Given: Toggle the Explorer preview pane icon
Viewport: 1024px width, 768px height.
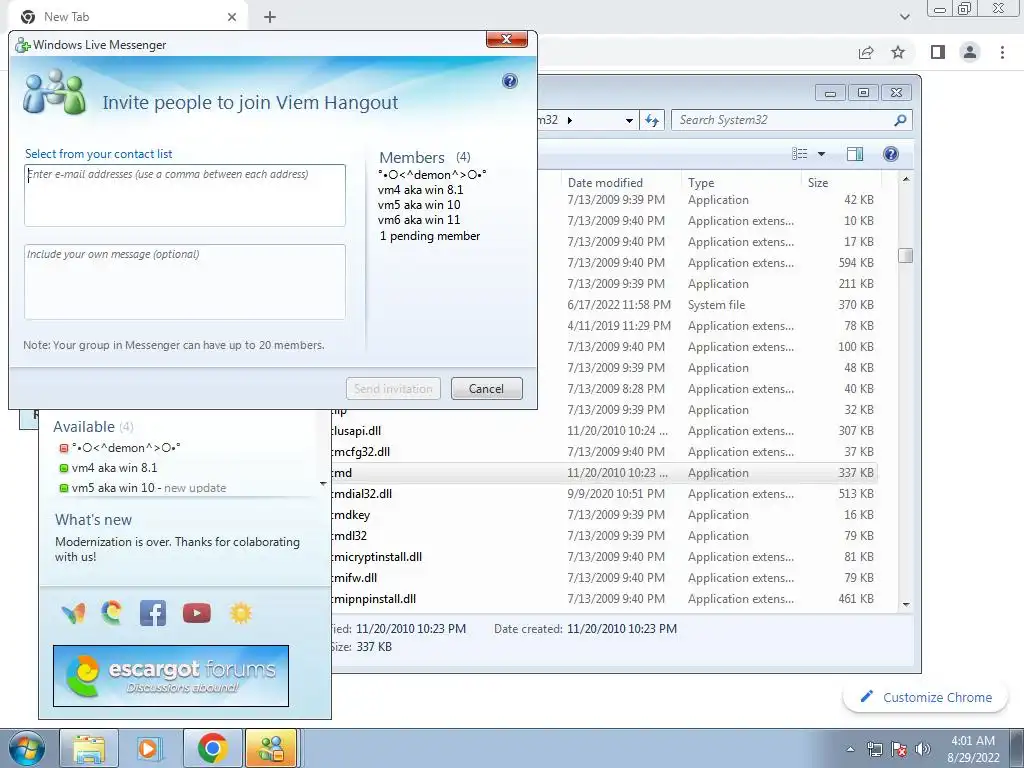Looking at the screenshot, I should pos(854,153).
